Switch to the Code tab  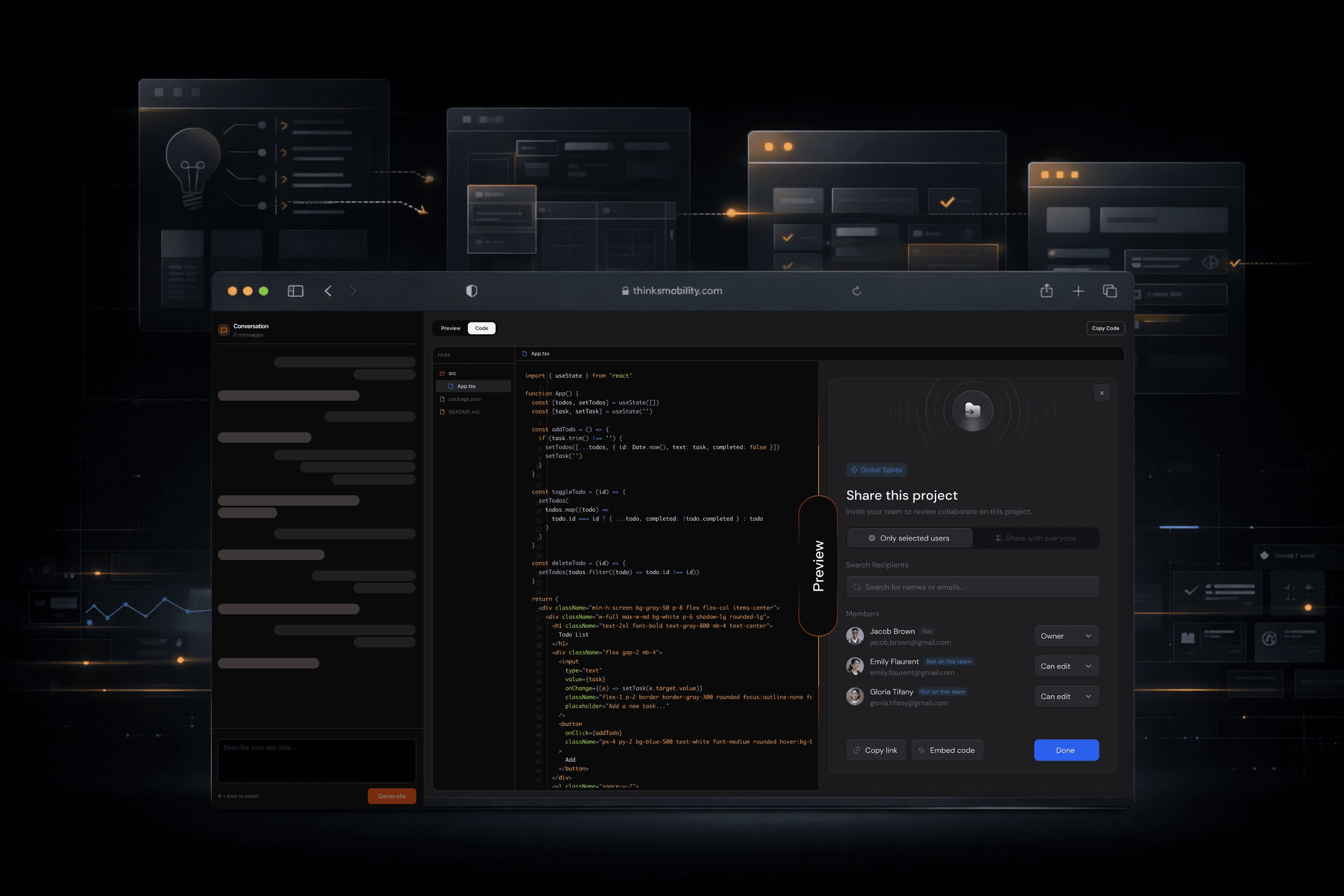482,328
